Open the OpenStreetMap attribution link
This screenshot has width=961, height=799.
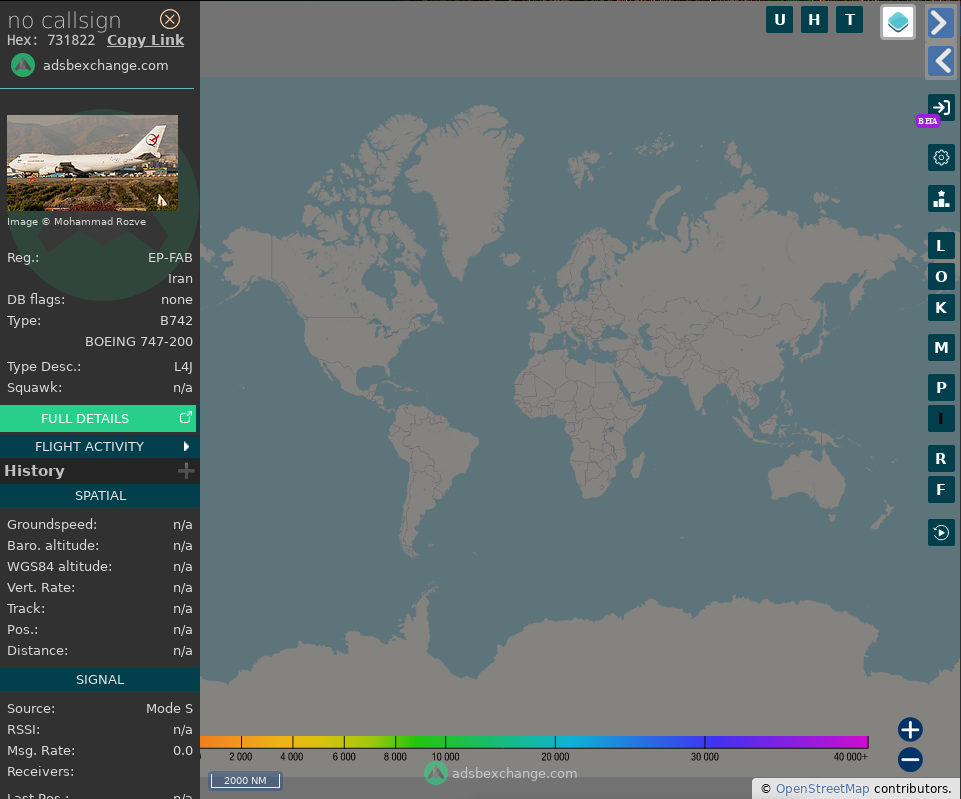pos(822,789)
